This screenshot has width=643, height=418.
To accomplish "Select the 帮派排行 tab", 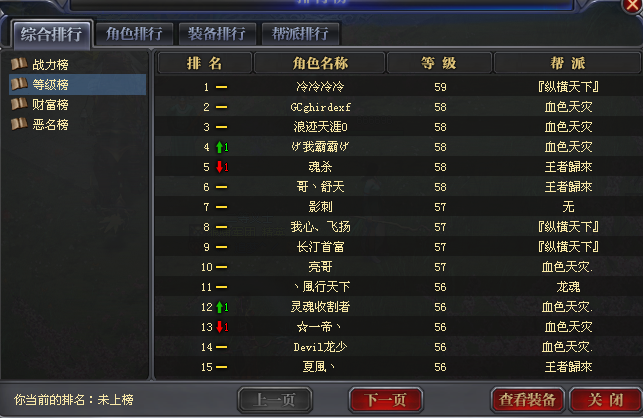I will tap(300, 34).
